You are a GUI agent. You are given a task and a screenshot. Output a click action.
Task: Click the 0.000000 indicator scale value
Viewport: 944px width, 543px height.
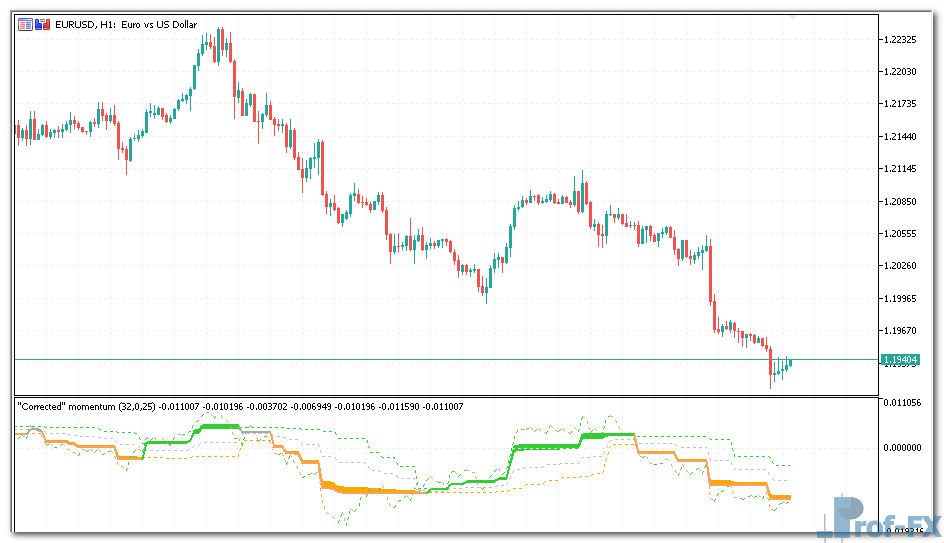click(x=903, y=446)
